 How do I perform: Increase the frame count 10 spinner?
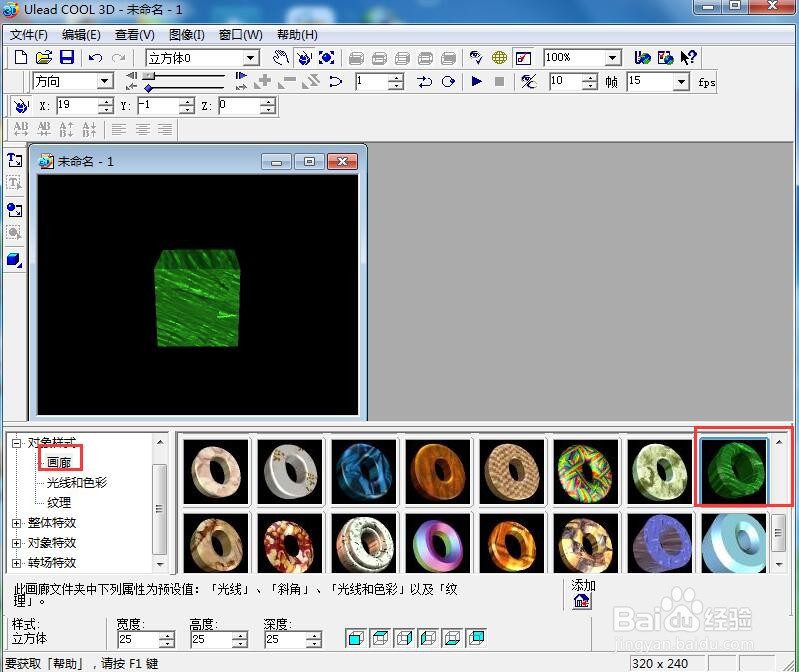click(590, 78)
